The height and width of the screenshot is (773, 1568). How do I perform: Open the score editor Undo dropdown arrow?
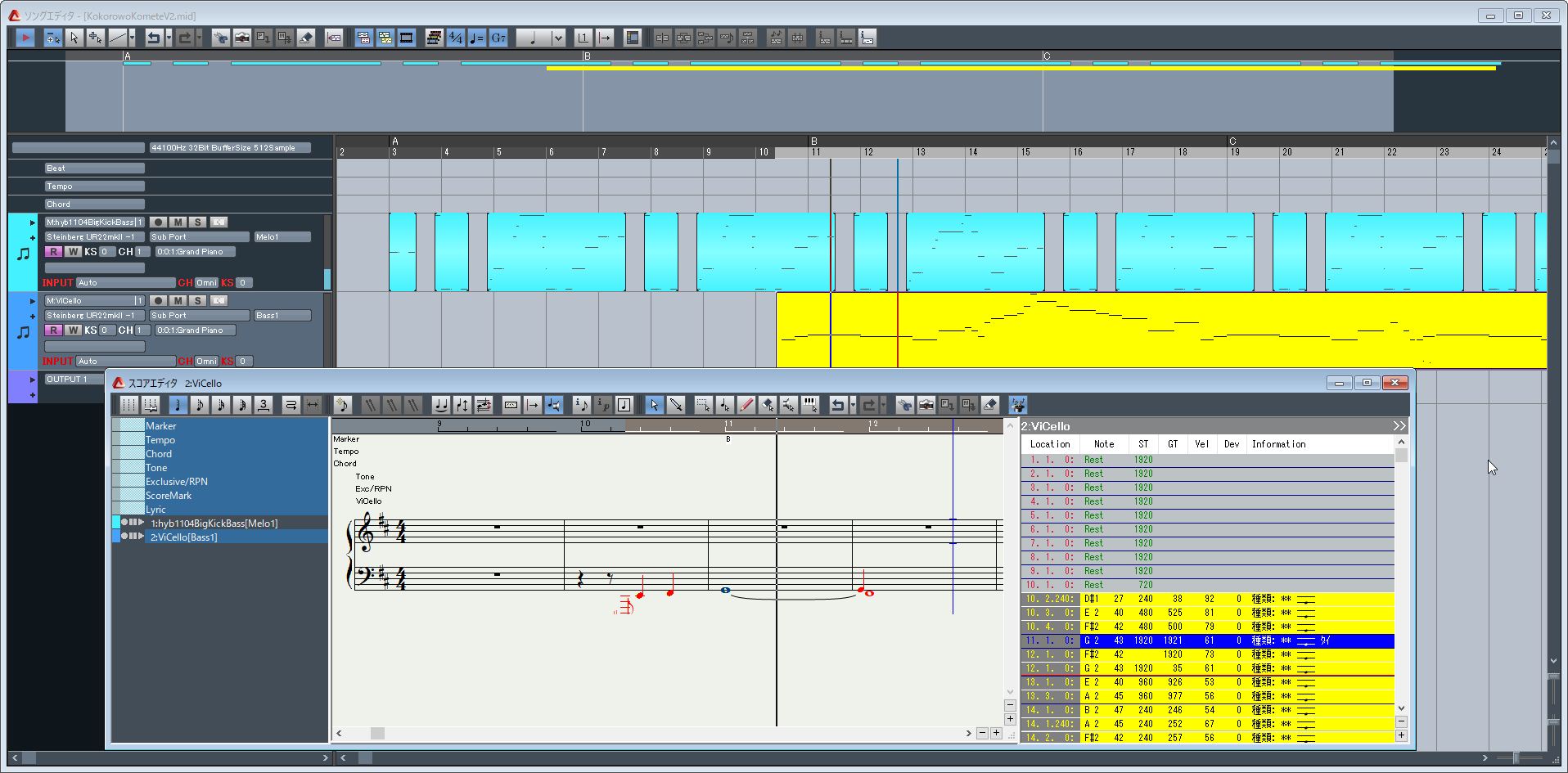point(853,405)
